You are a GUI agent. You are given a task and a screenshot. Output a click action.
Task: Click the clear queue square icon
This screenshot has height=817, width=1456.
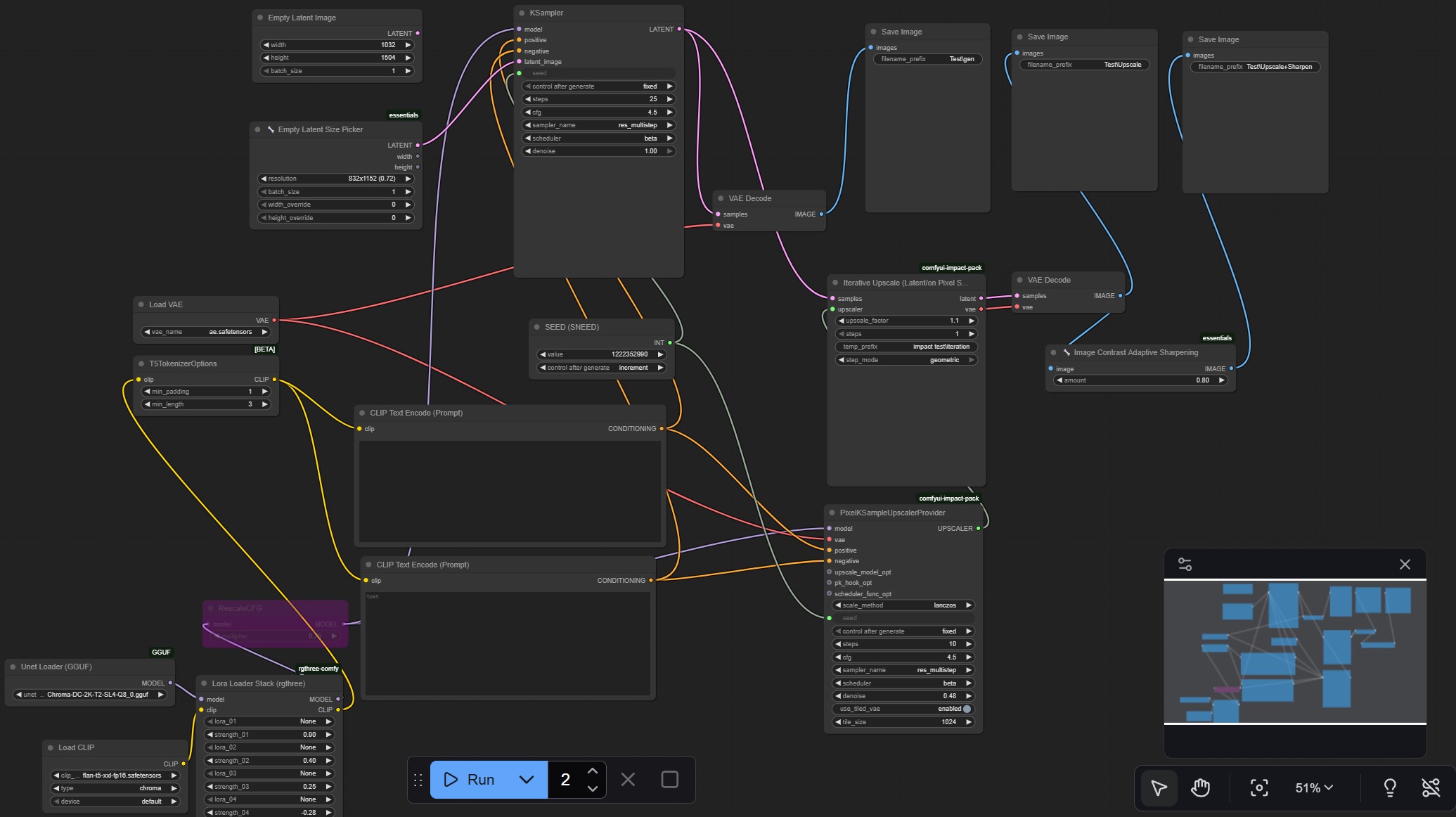(x=669, y=779)
